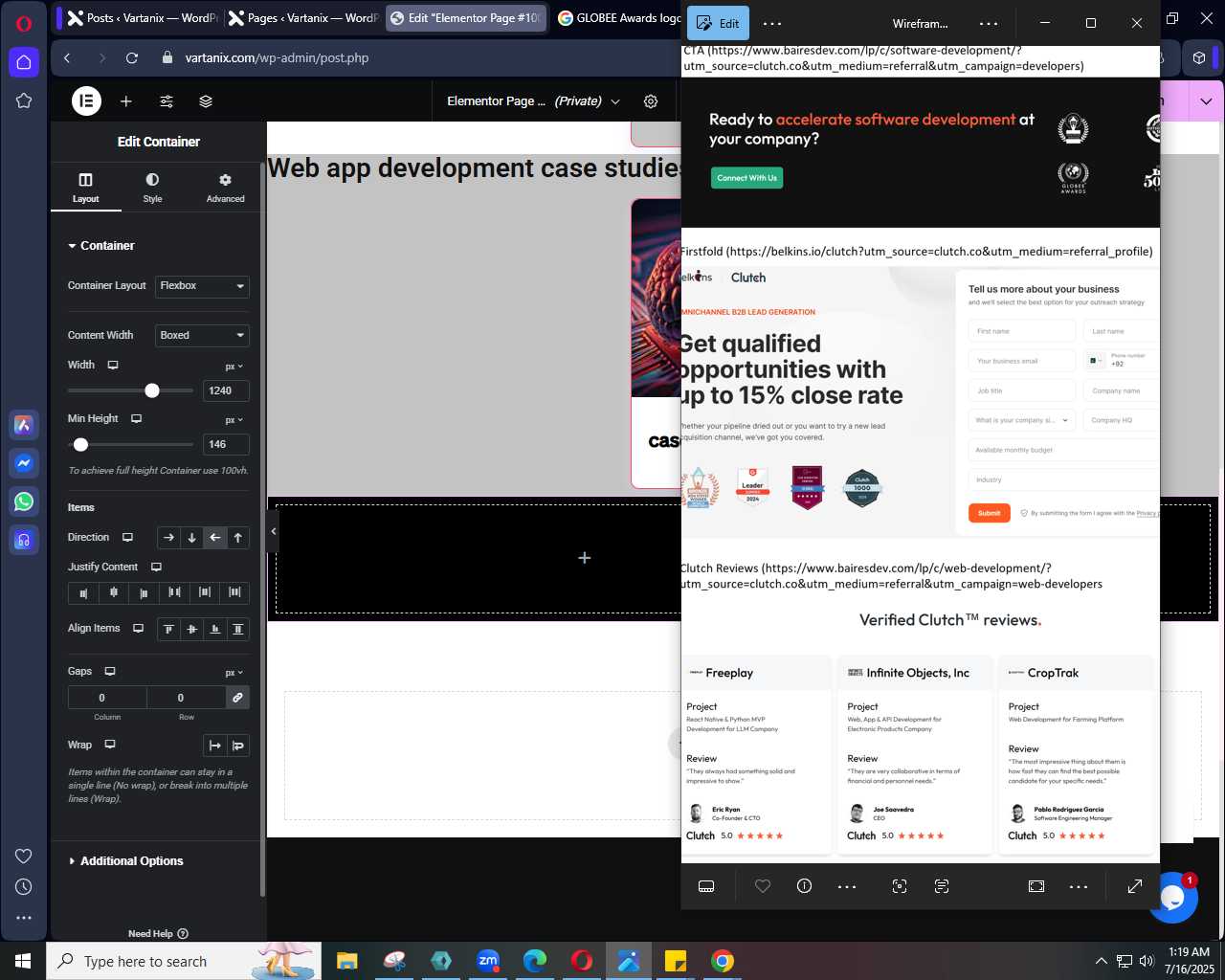The width and height of the screenshot is (1225, 980).
Task: Adjust the Min Height slider handle
Action: coord(80,444)
